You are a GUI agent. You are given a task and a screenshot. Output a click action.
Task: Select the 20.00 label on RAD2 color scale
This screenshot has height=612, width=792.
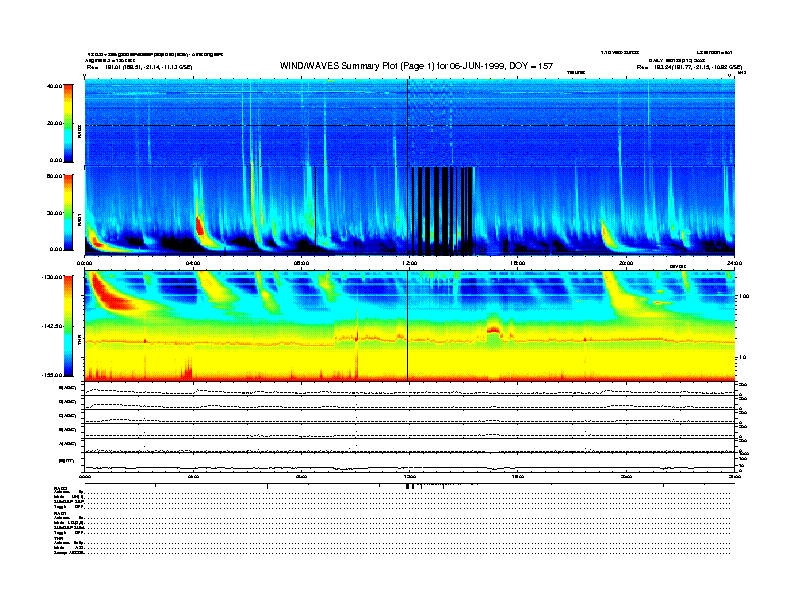pos(54,123)
